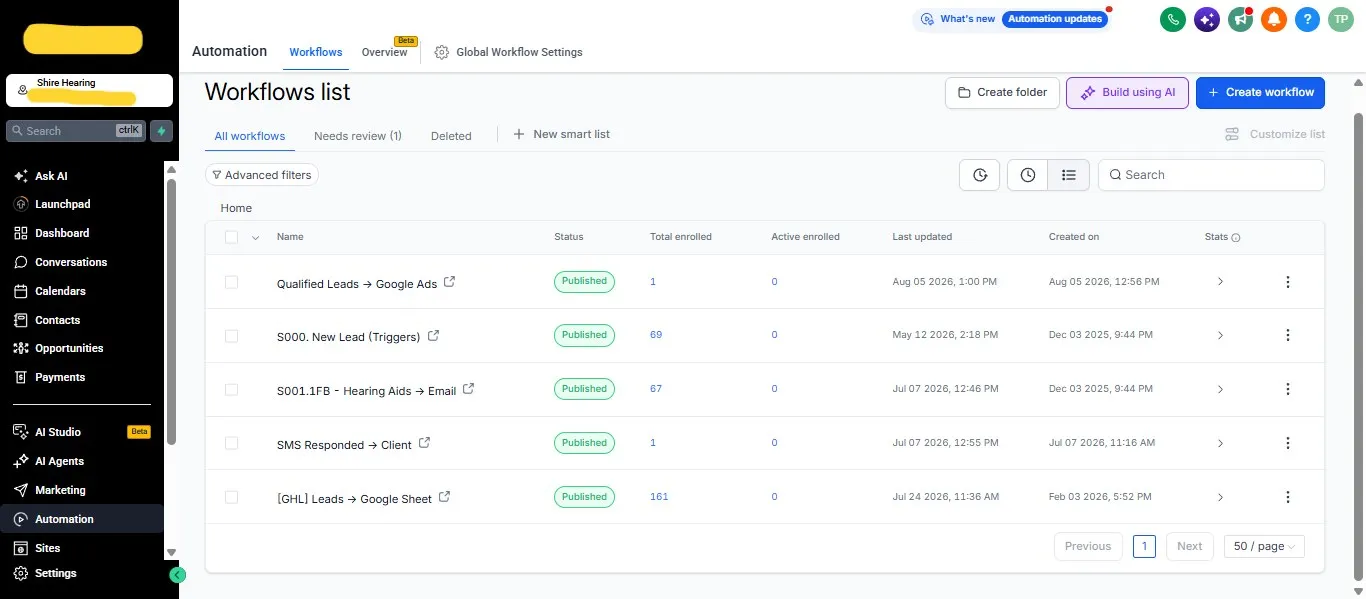Viewport: 1366px width, 599px height.
Task: Open the Deleted workflows tab
Action: pos(451,136)
